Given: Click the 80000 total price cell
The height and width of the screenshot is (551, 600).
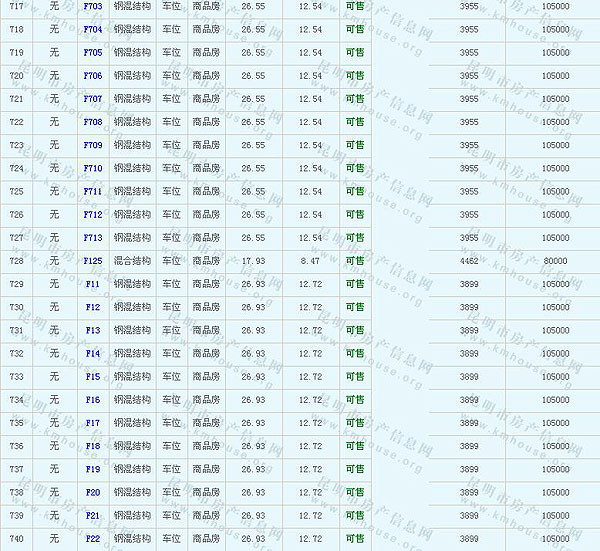Looking at the screenshot, I should tap(555, 261).
